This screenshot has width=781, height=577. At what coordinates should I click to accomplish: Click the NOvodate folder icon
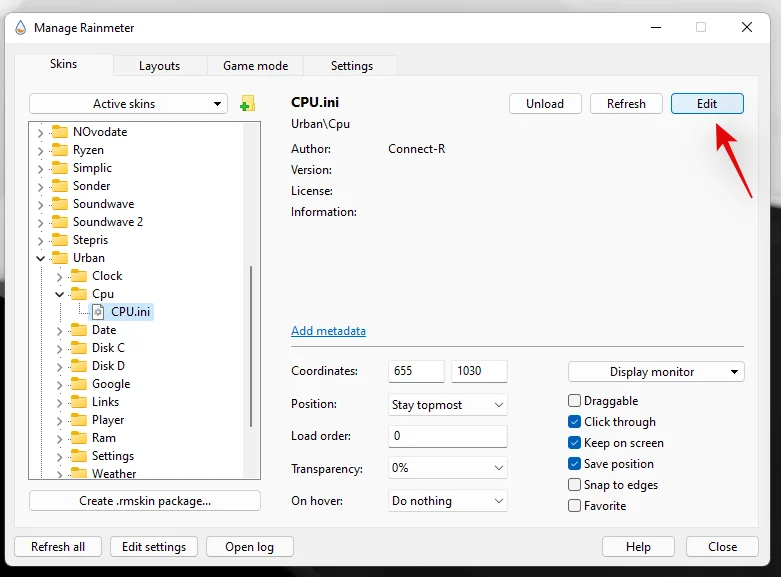point(60,132)
